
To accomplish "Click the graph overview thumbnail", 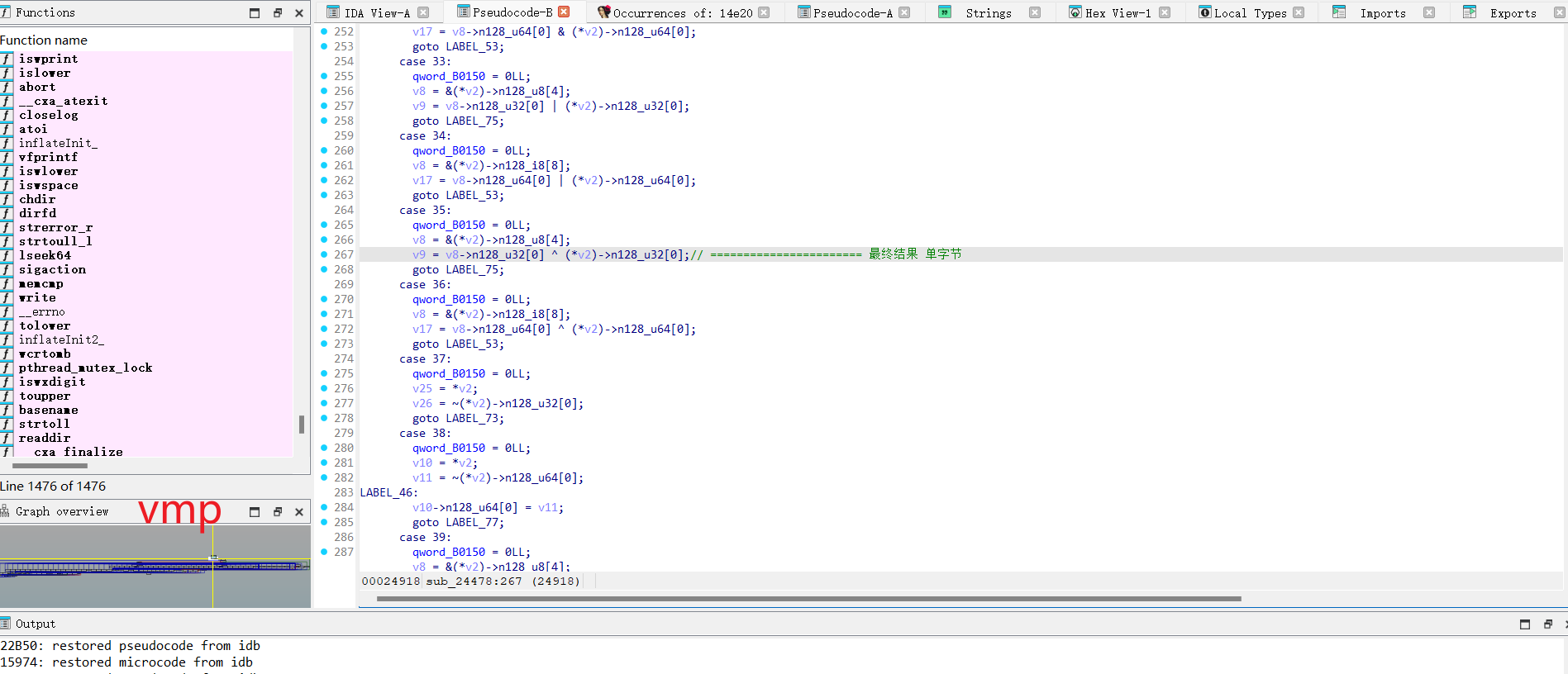I will pos(155,566).
